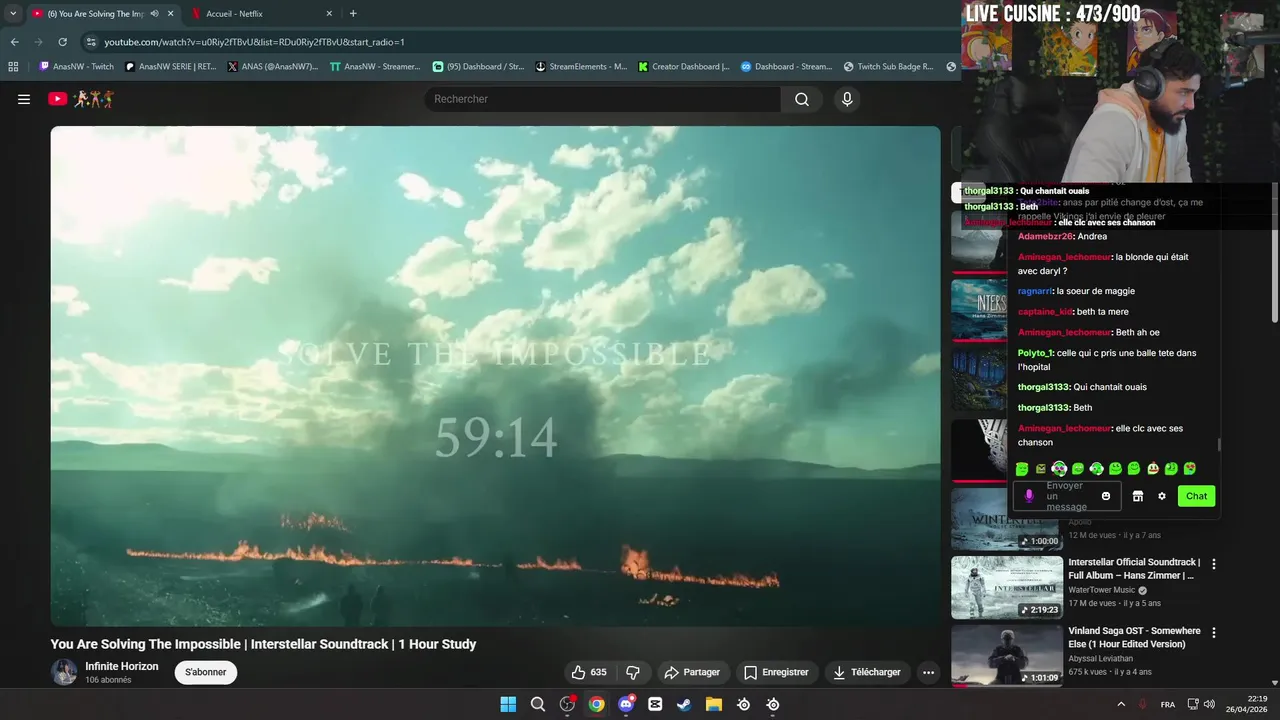The width and height of the screenshot is (1280, 720).
Task: Open Infinite Horizon channel link
Action: pyautogui.click(x=122, y=666)
